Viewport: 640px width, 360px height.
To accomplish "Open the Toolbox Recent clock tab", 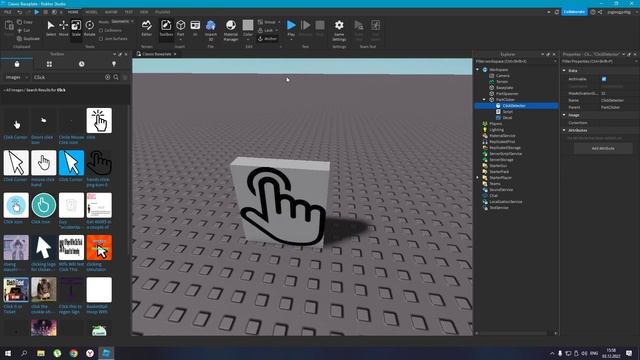I will click(82, 64).
